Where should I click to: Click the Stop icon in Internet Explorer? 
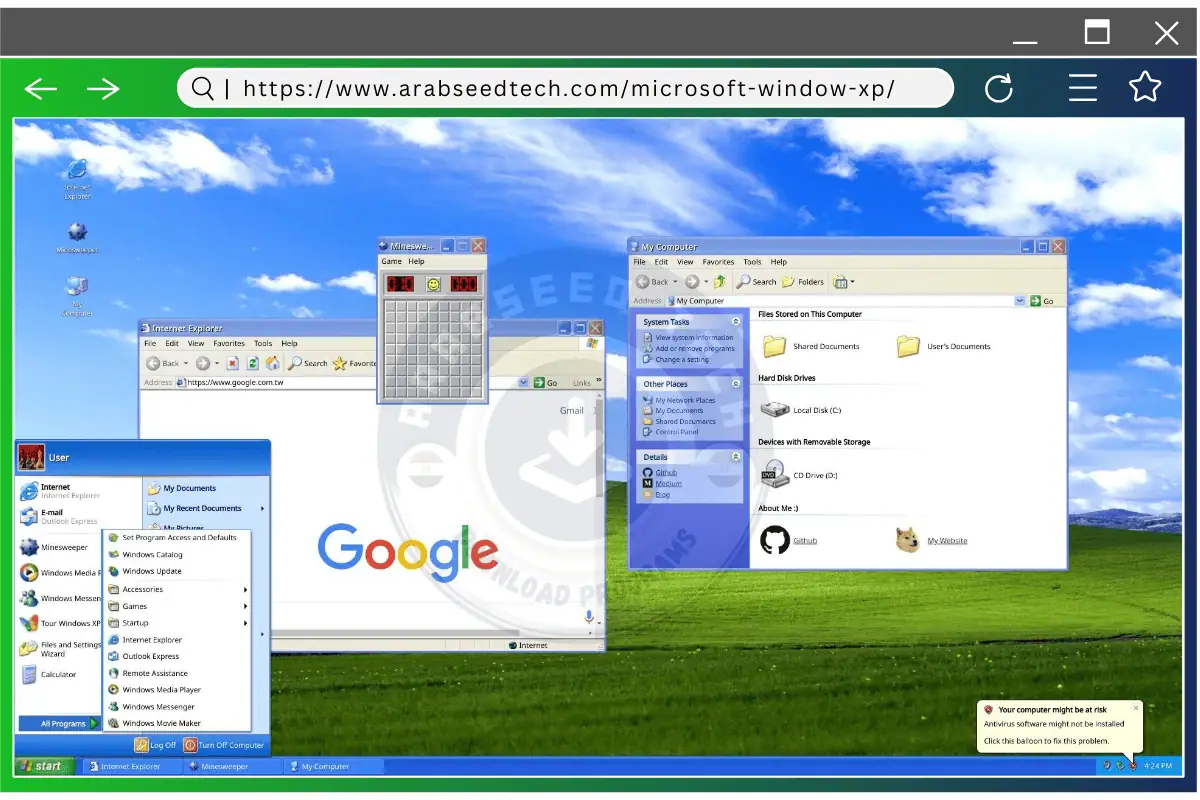tap(232, 363)
